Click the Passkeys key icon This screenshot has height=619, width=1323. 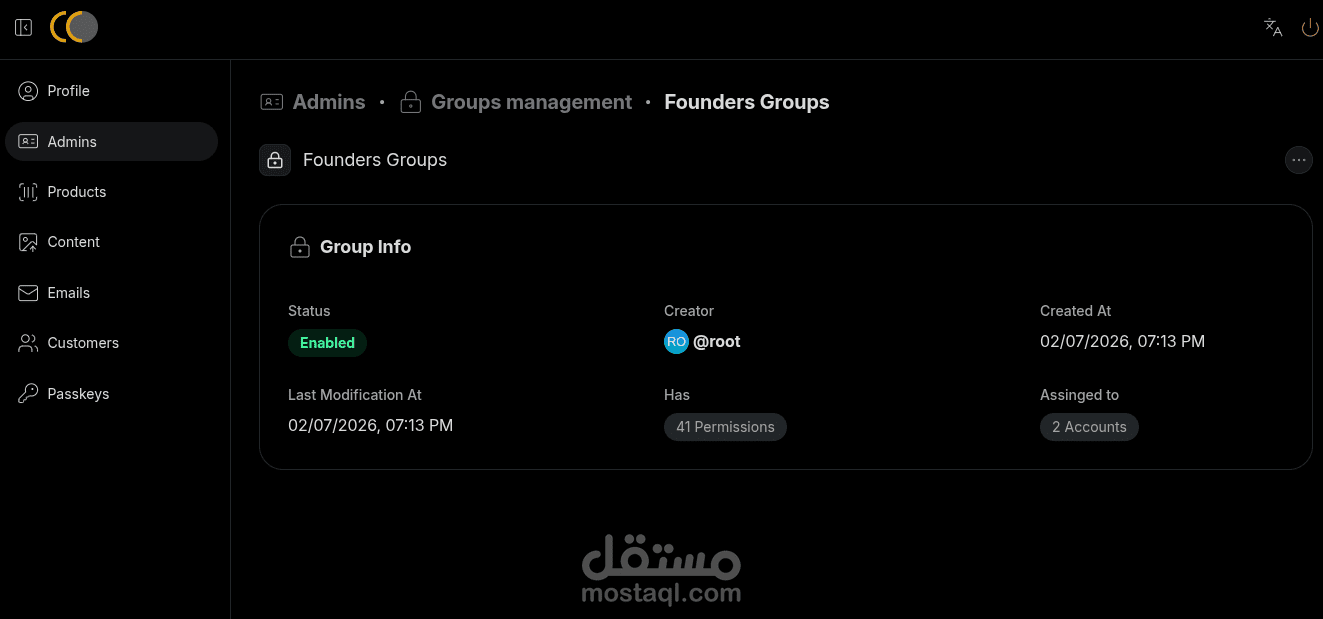pyautogui.click(x=28, y=394)
